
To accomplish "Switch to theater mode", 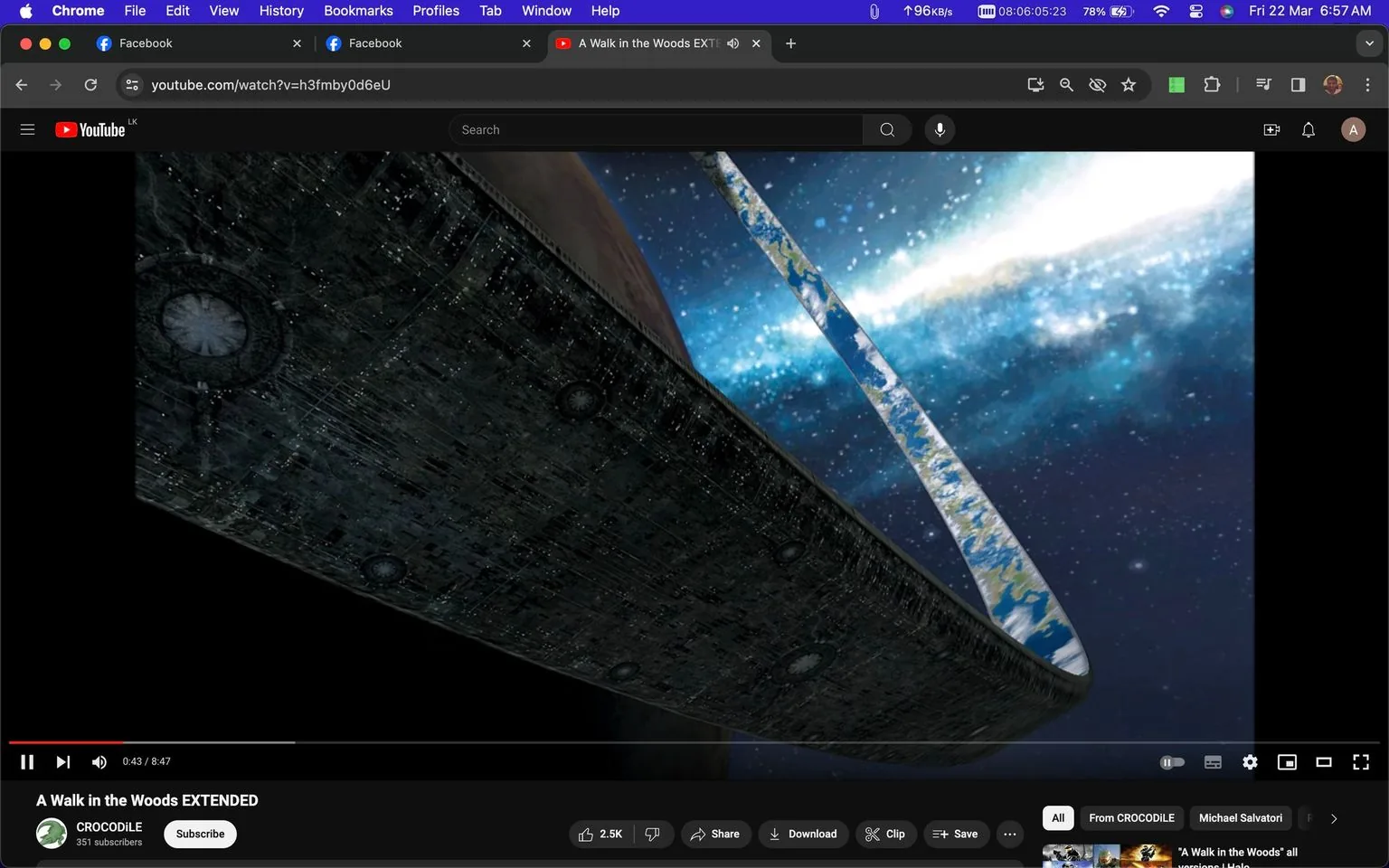I will point(1323,761).
